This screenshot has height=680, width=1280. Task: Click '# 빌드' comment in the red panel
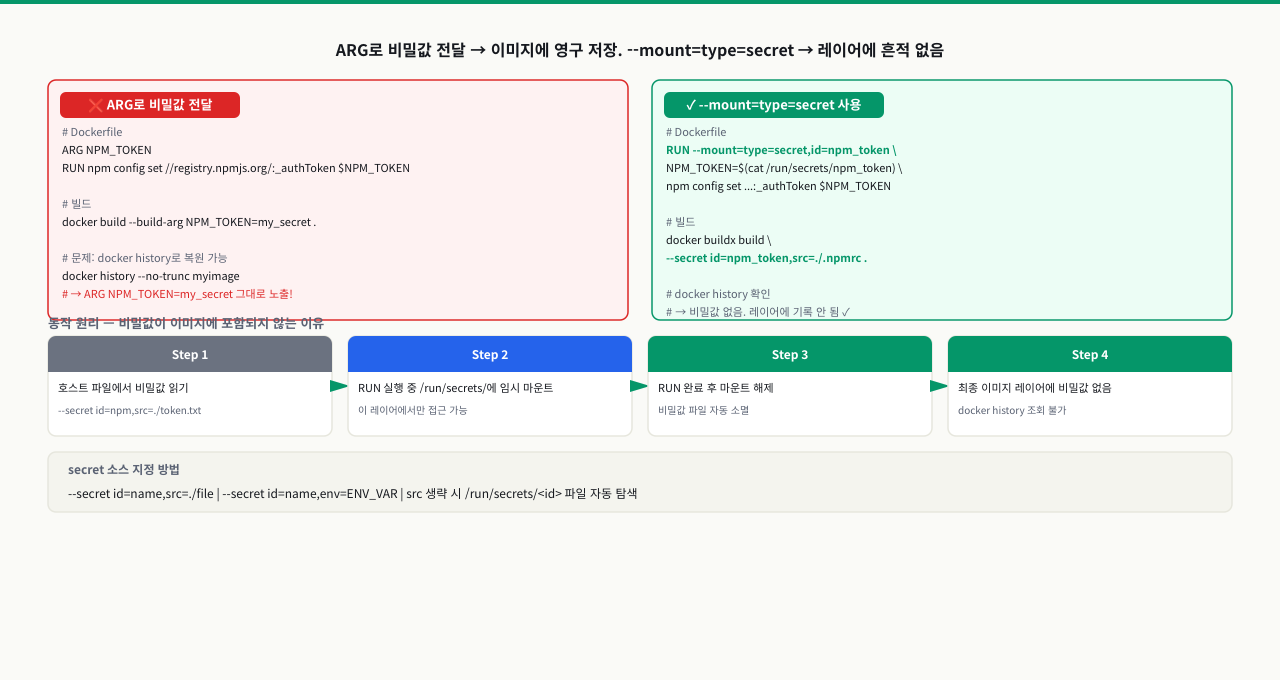click(77, 204)
